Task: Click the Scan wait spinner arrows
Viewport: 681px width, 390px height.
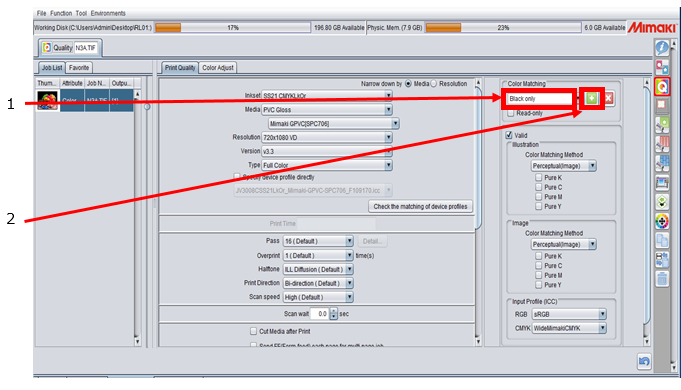Action: 334,314
